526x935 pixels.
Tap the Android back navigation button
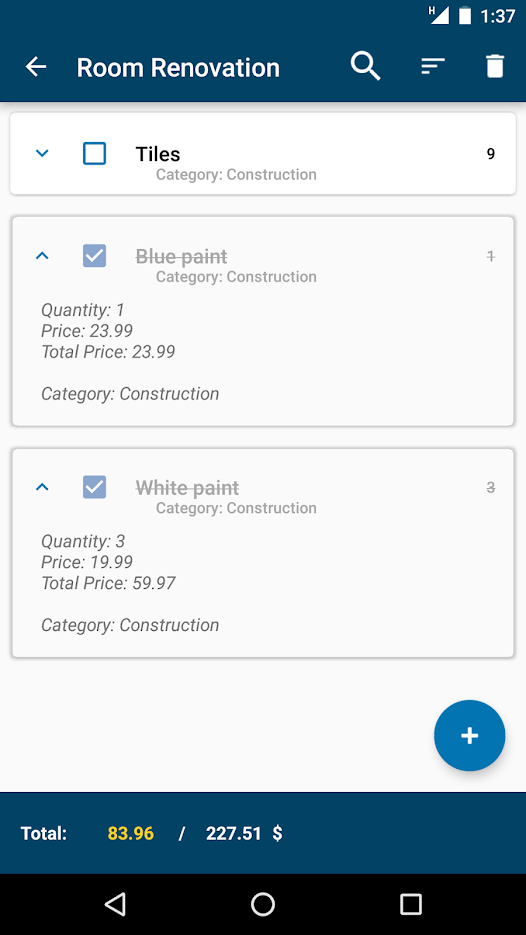pyautogui.click(x=115, y=904)
